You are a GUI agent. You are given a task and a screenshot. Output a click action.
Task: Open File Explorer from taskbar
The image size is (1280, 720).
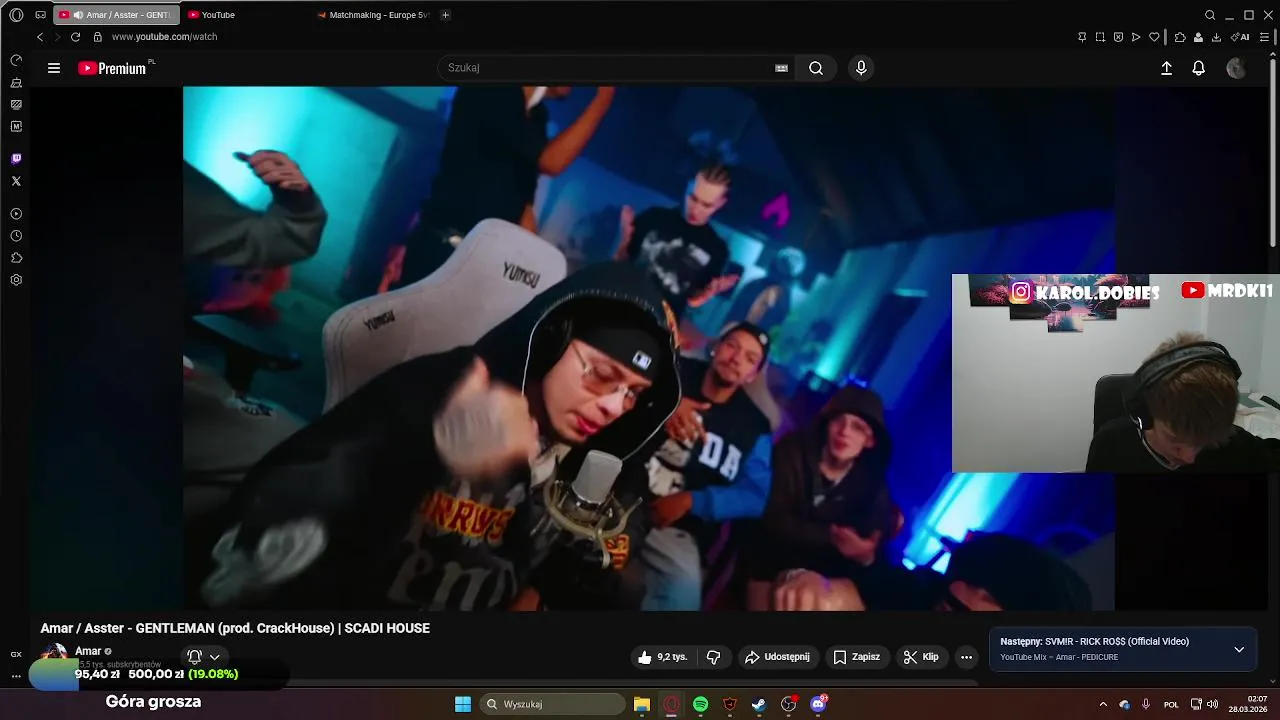pyautogui.click(x=642, y=704)
